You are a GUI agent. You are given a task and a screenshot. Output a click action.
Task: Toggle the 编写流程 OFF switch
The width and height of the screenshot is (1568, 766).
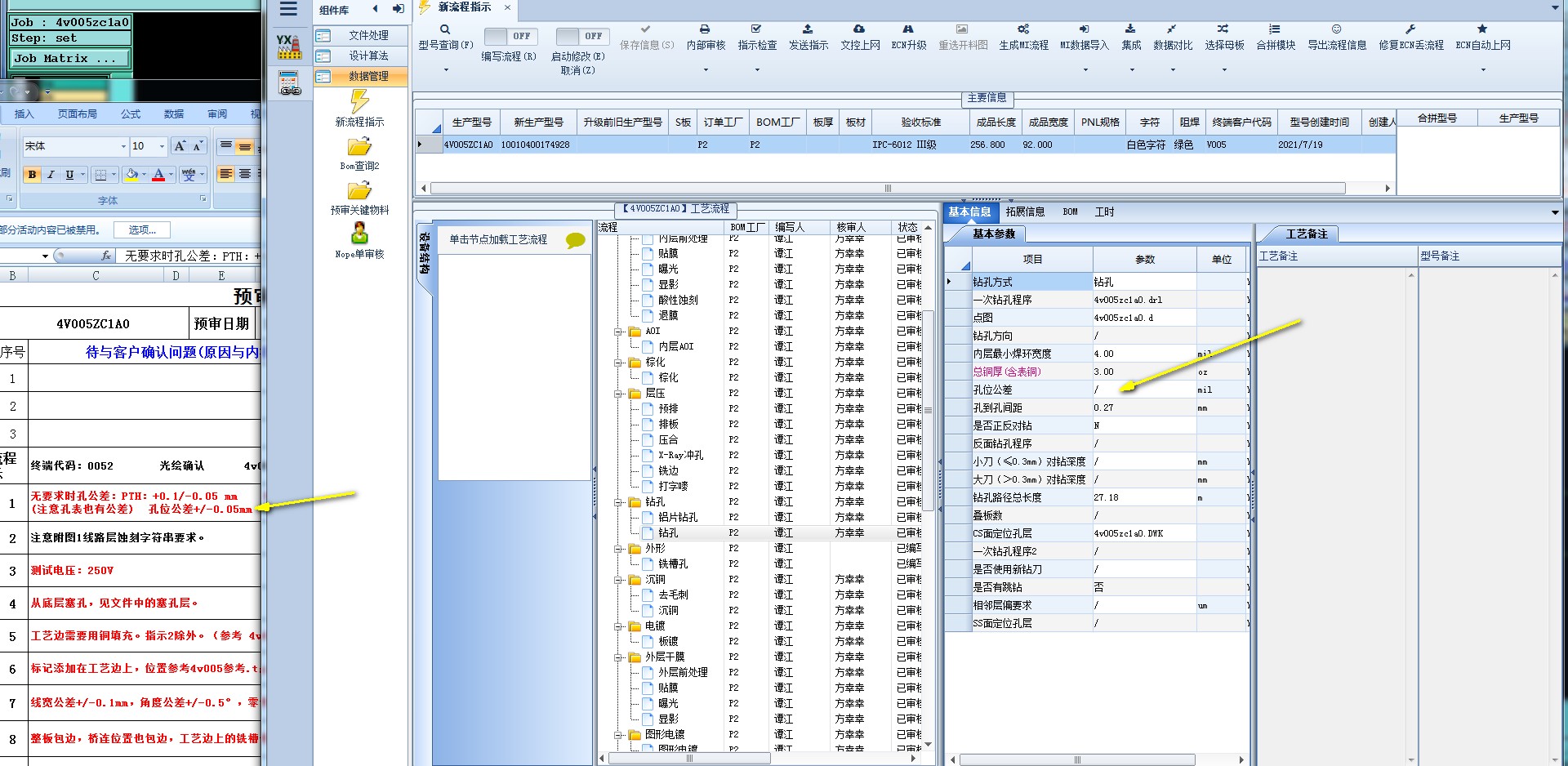pyautogui.click(x=510, y=36)
